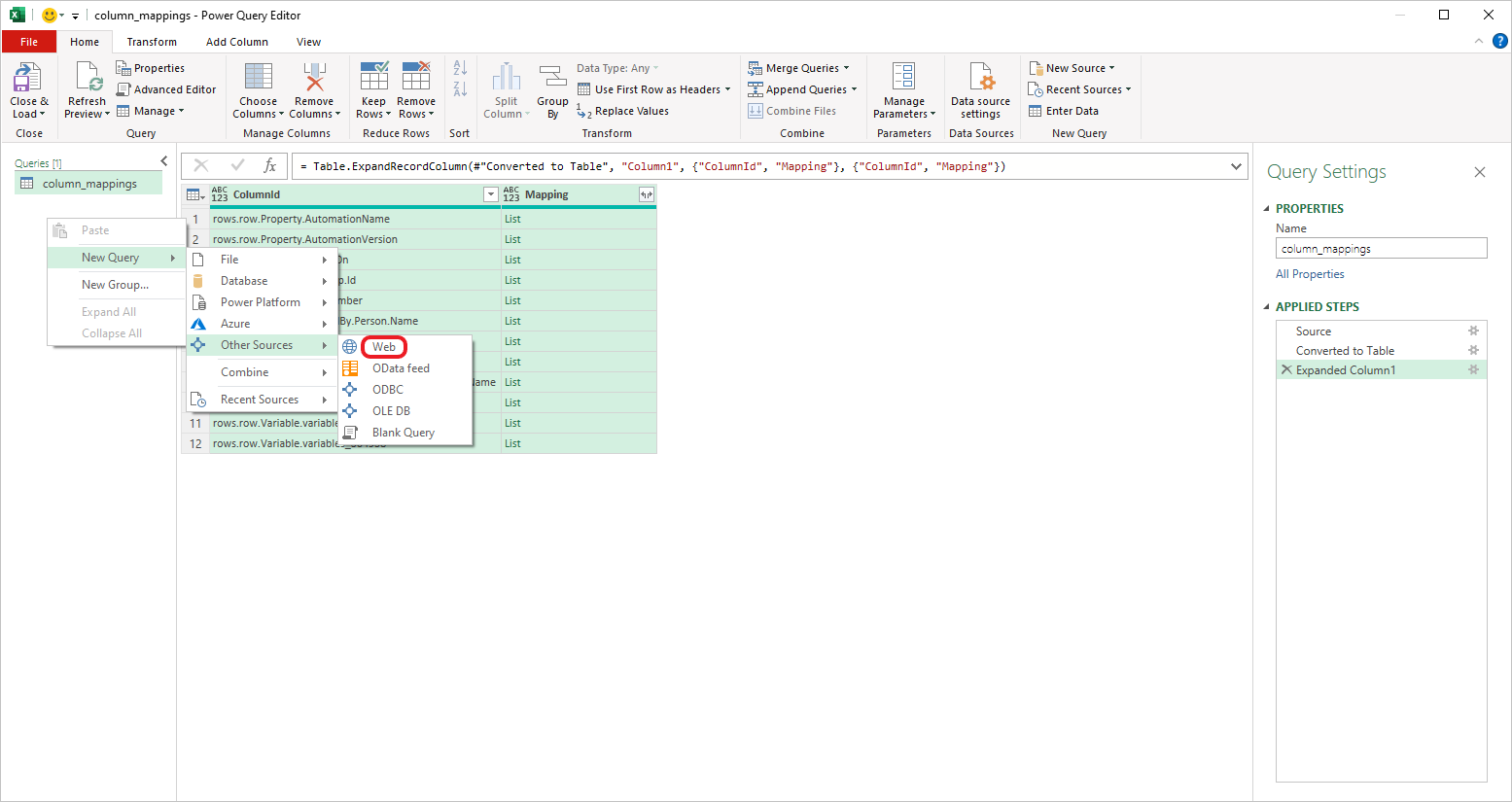Image resolution: width=1512 pixels, height=802 pixels.
Task: Collapse the APPLIED STEPS section
Action: tap(1267, 307)
